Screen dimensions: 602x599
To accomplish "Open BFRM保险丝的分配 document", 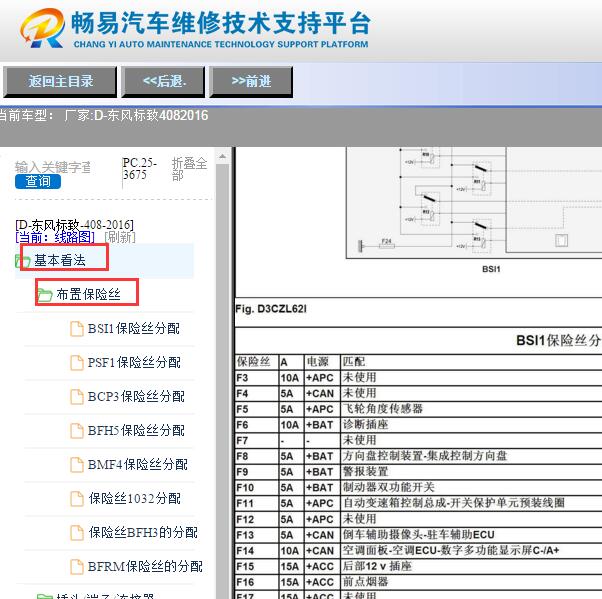I will tap(145, 567).
